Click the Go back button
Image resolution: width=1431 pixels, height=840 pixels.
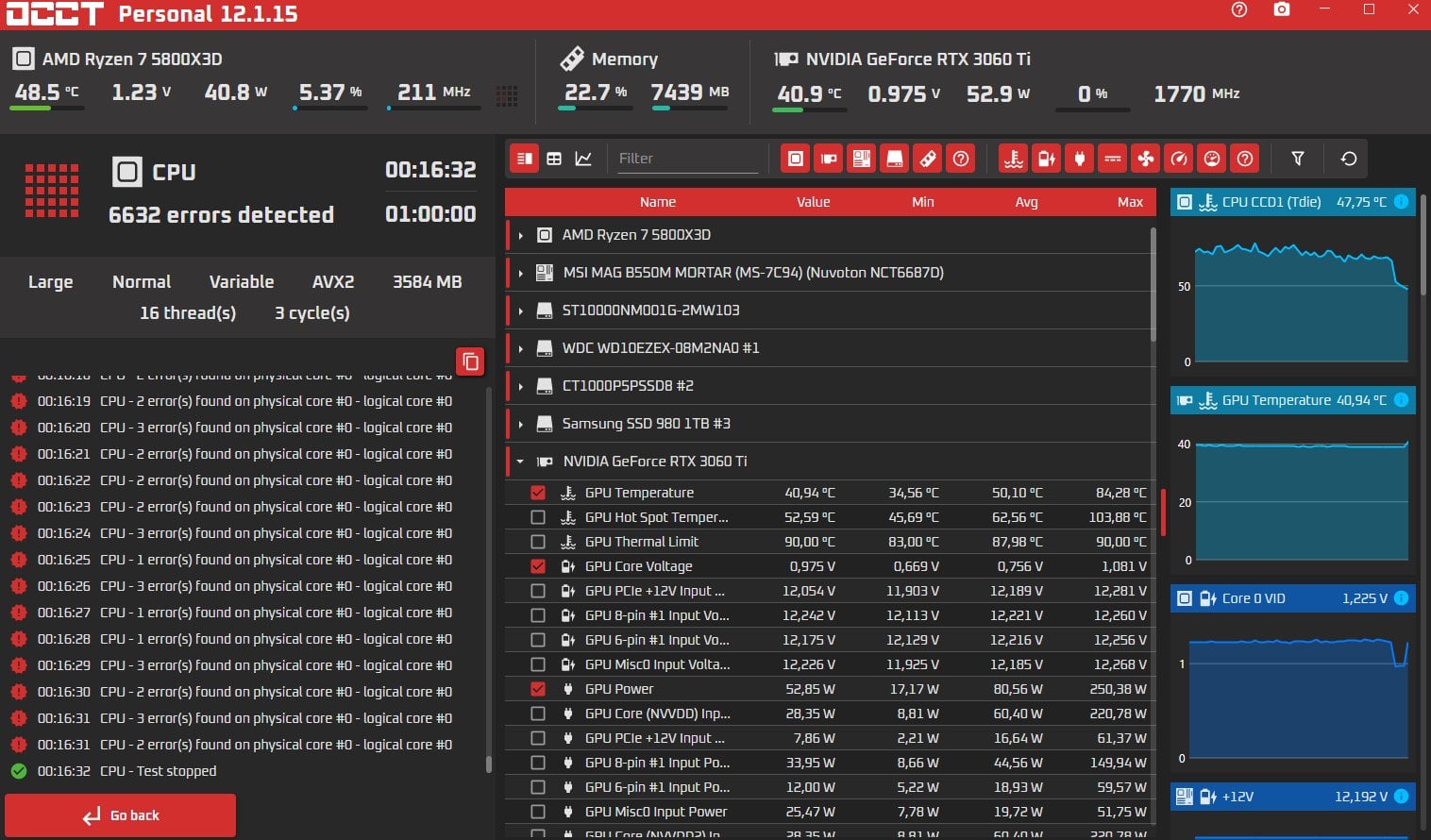pos(121,815)
